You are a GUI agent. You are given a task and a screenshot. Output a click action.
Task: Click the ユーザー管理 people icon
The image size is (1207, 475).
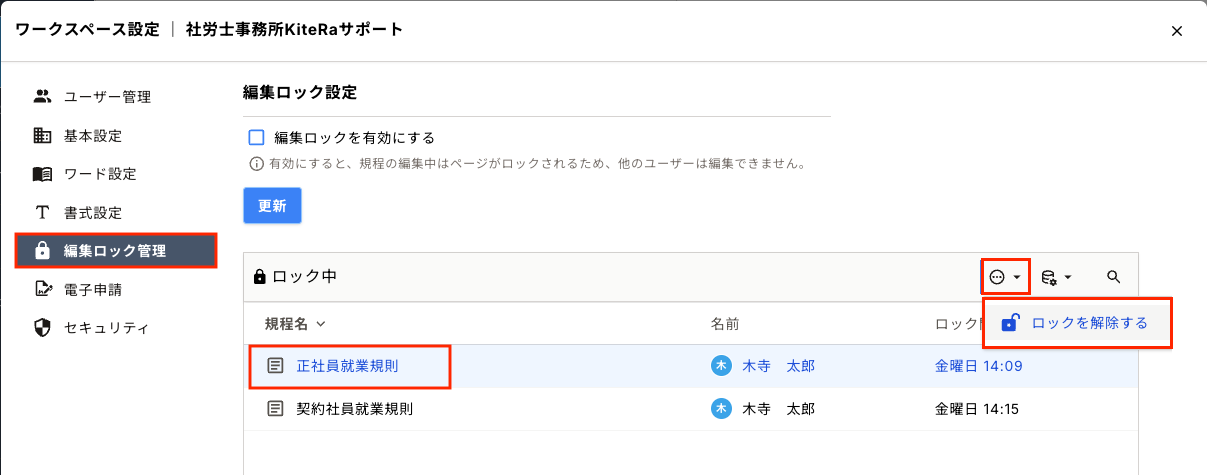[x=42, y=97]
